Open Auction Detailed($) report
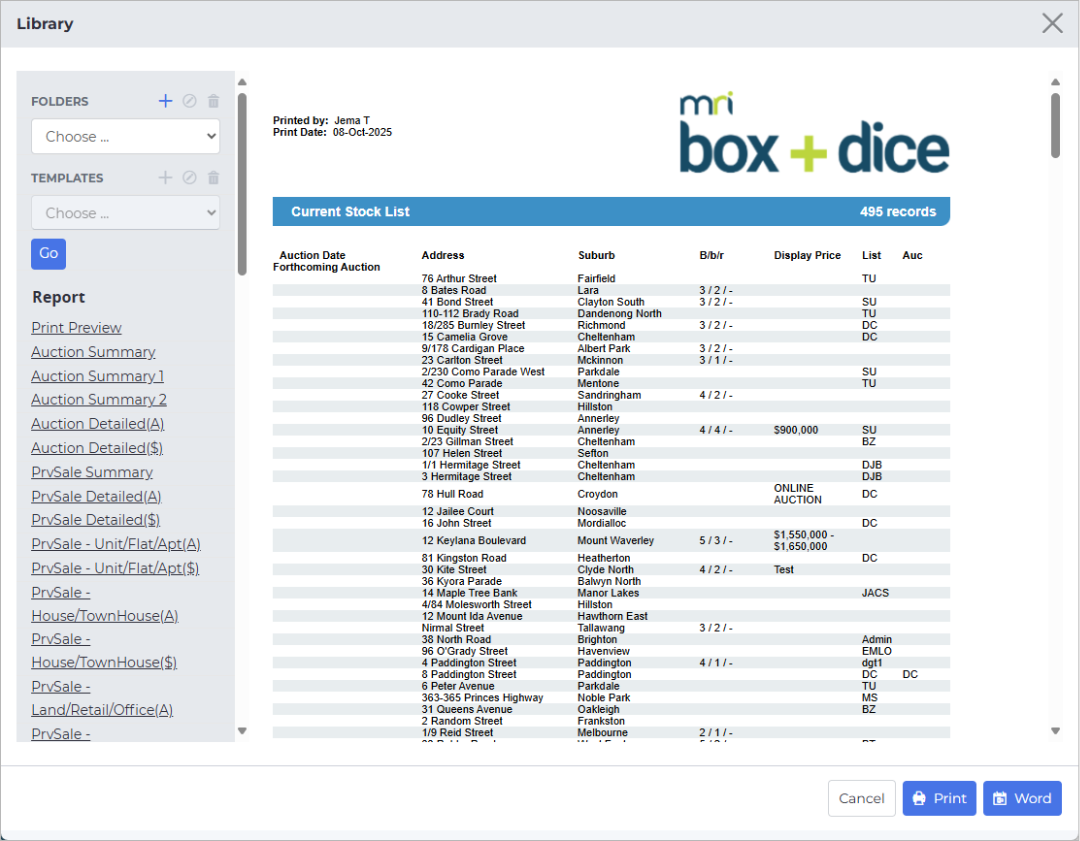This screenshot has width=1080, height=841. point(96,448)
